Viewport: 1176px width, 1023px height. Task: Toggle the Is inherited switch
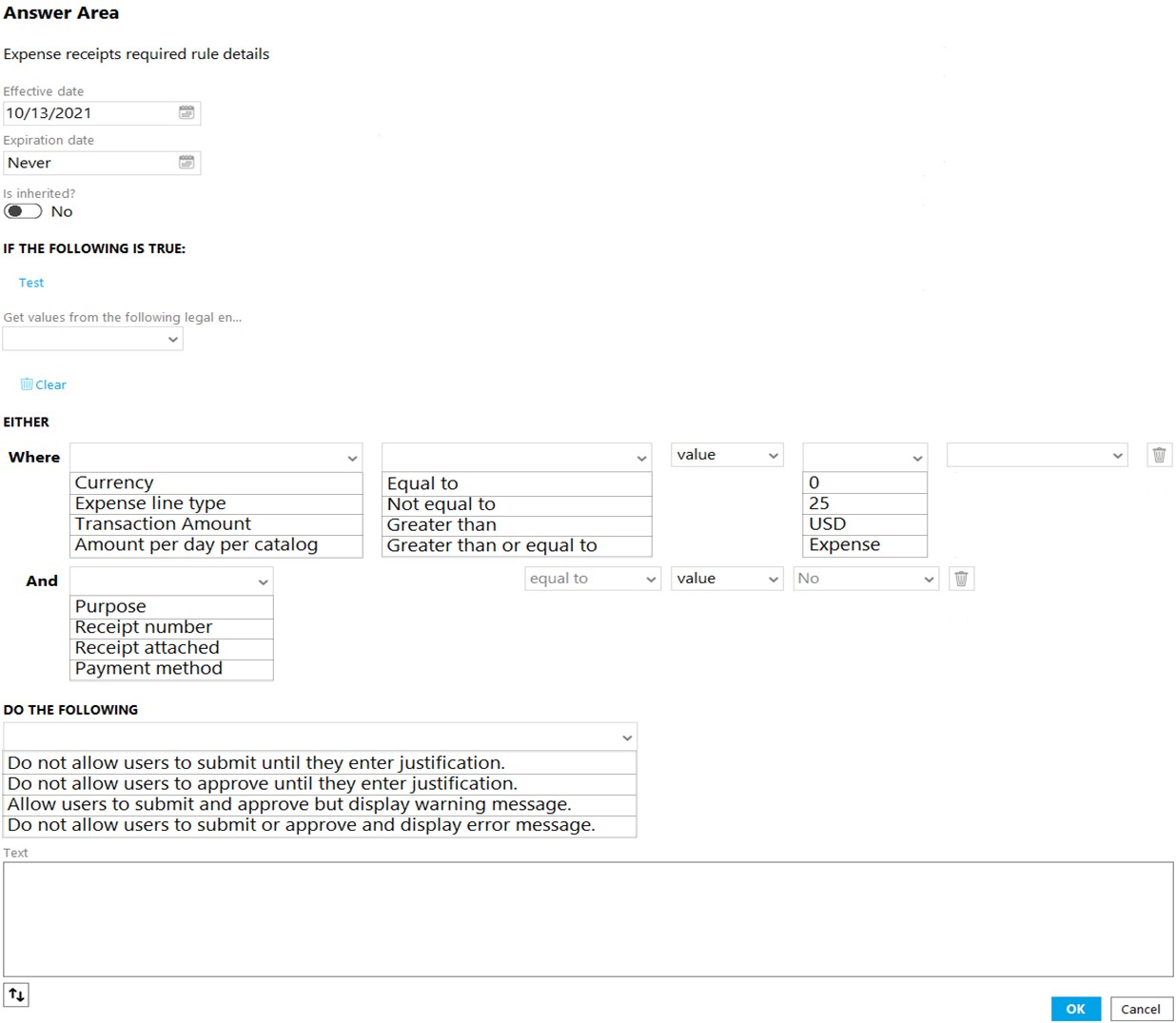(x=23, y=211)
